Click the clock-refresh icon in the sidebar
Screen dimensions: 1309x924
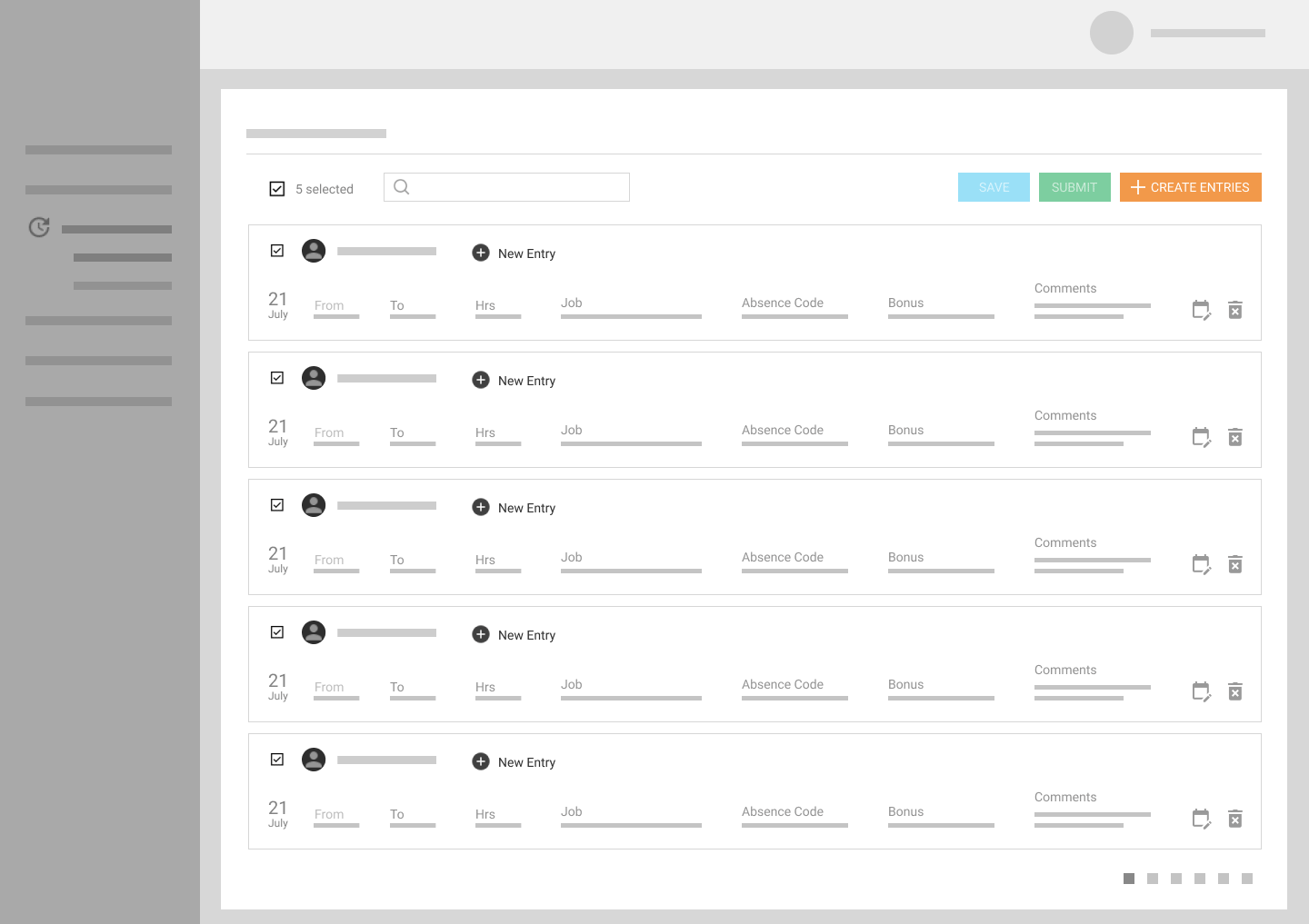coord(39,227)
